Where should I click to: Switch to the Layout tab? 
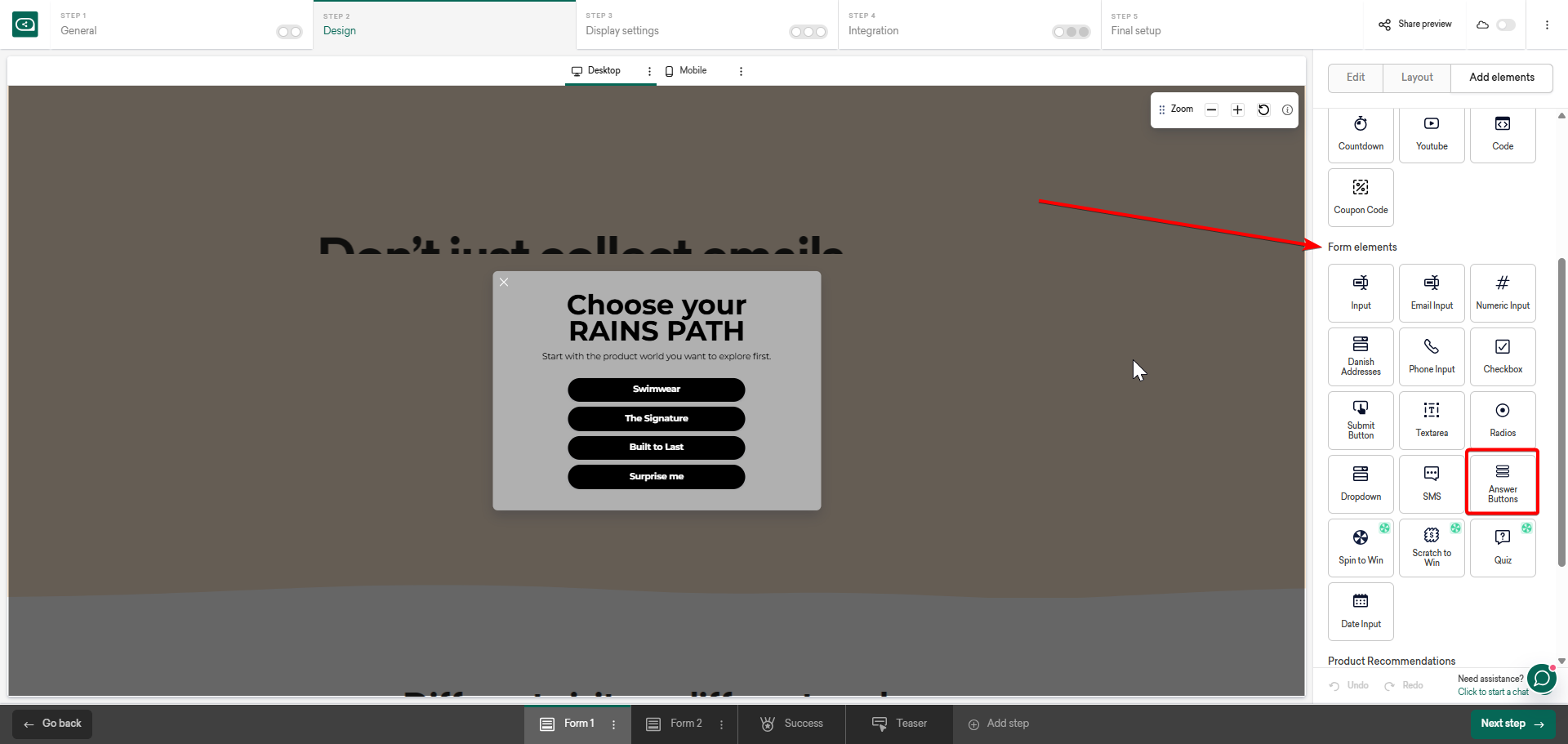click(1417, 78)
